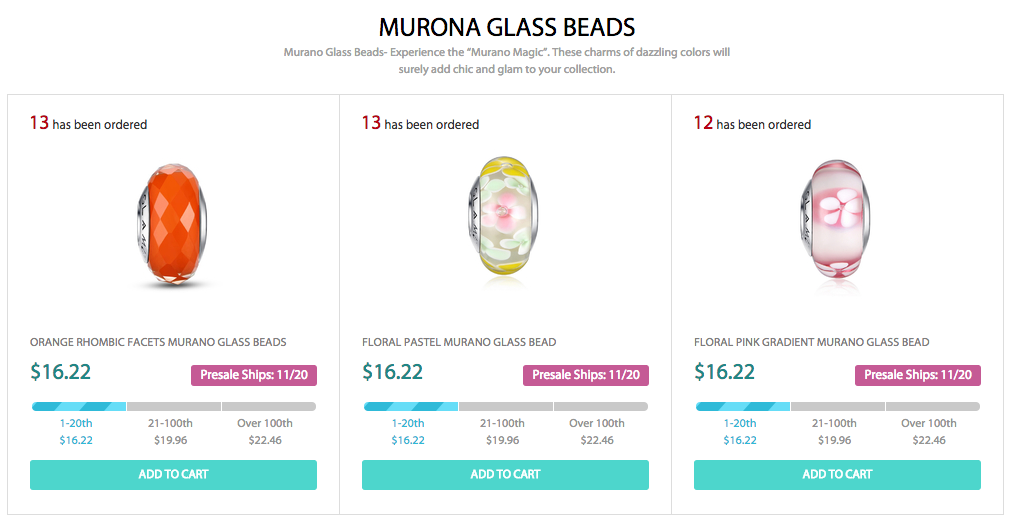Click the pink gradient bead's tier progress bar

(837, 407)
